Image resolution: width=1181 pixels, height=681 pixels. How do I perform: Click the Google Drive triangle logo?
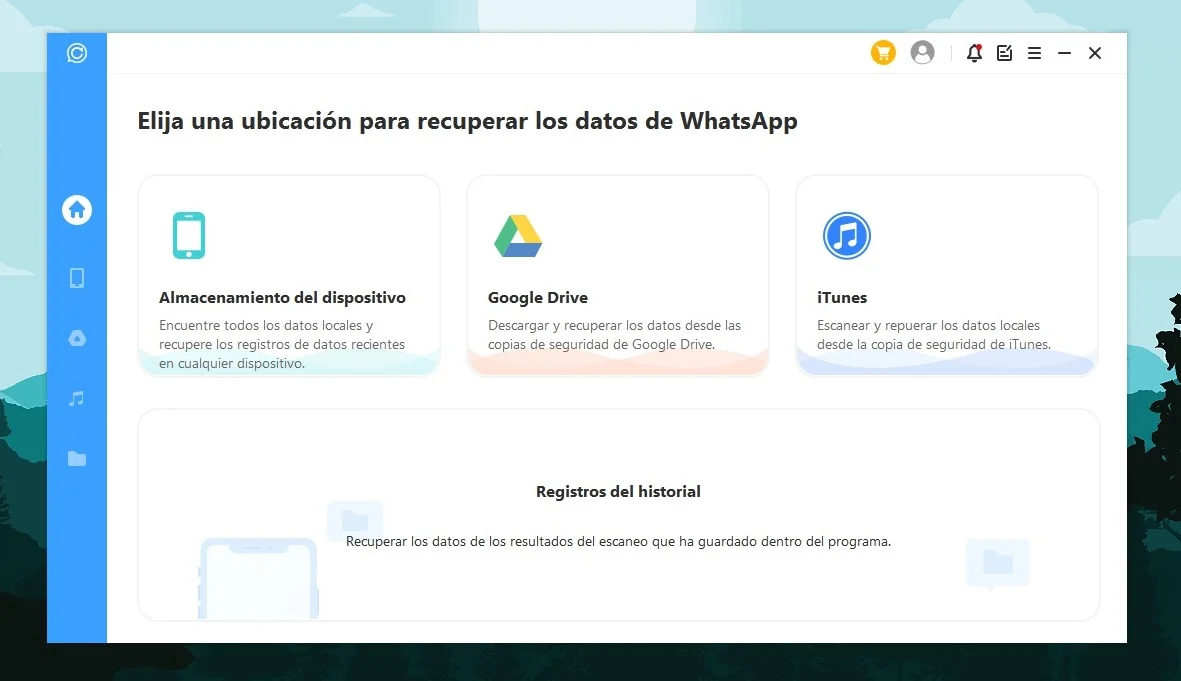click(518, 236)
